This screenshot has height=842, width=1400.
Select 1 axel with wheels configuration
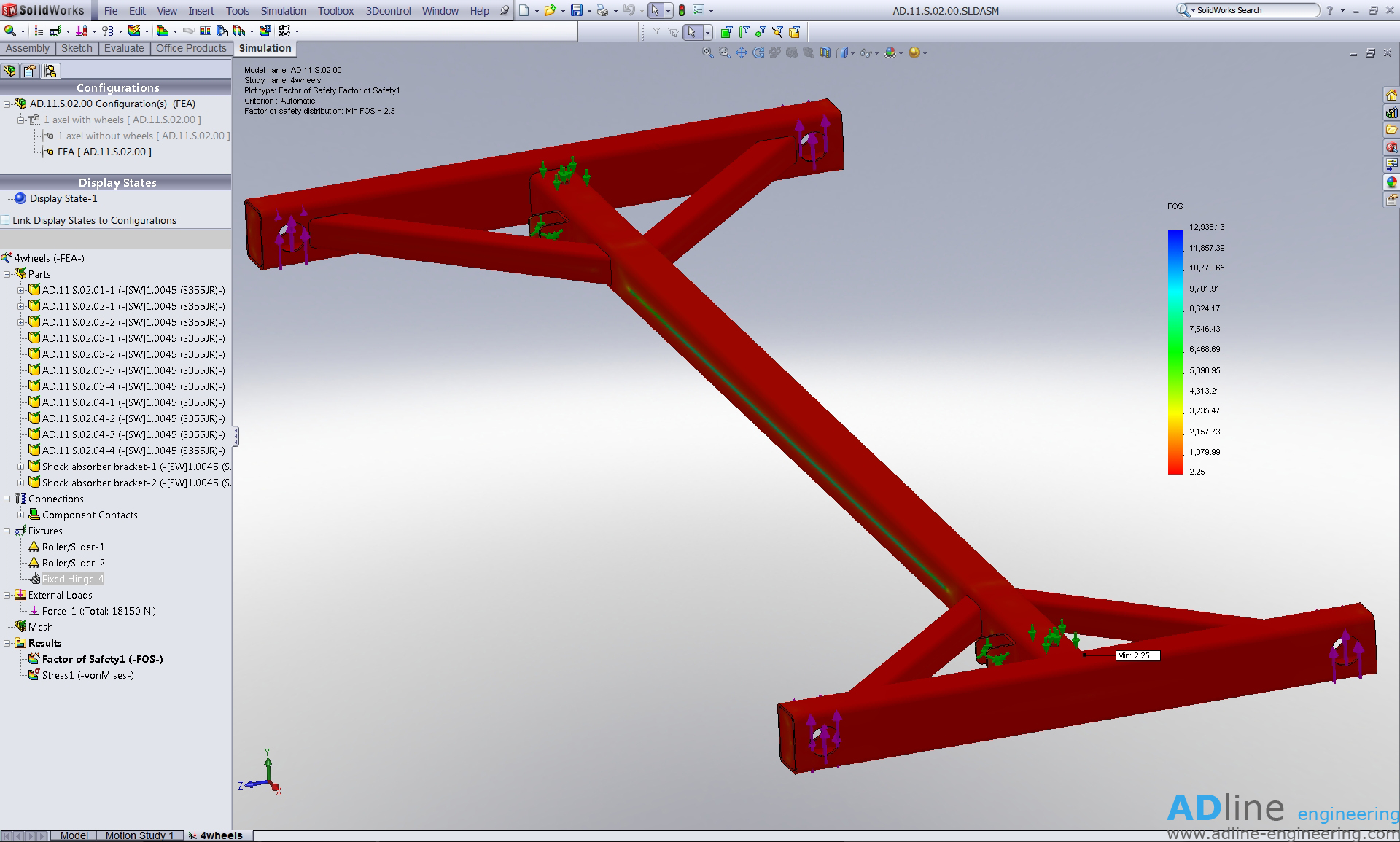point(114,120)
